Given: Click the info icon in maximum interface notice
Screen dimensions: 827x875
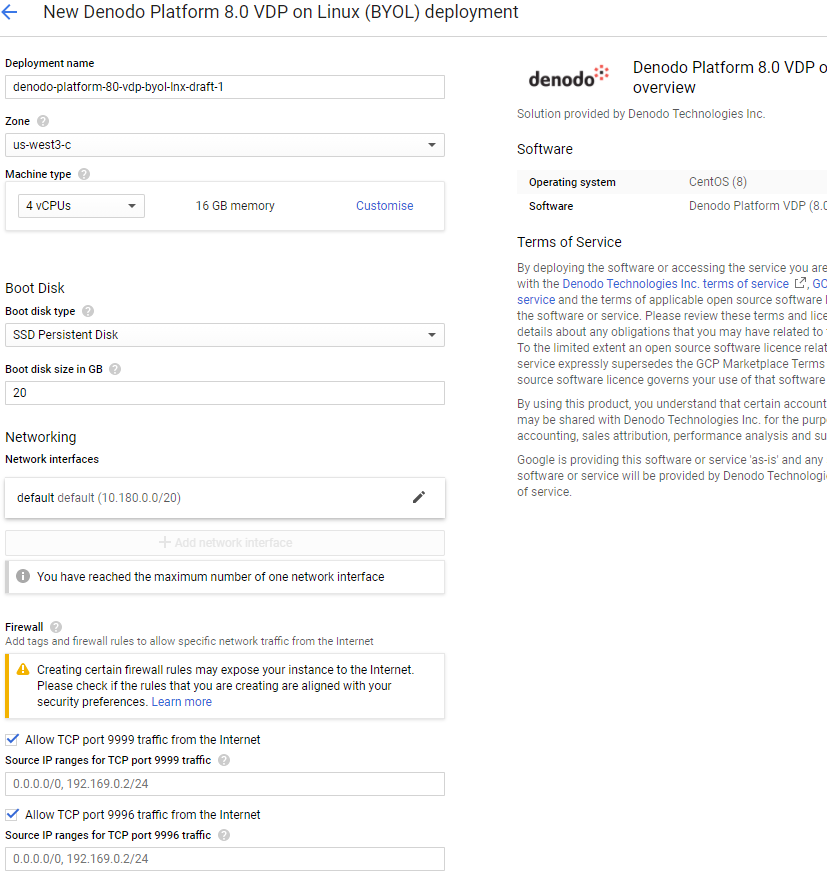Looking at the screenshot, I should 23,576.
